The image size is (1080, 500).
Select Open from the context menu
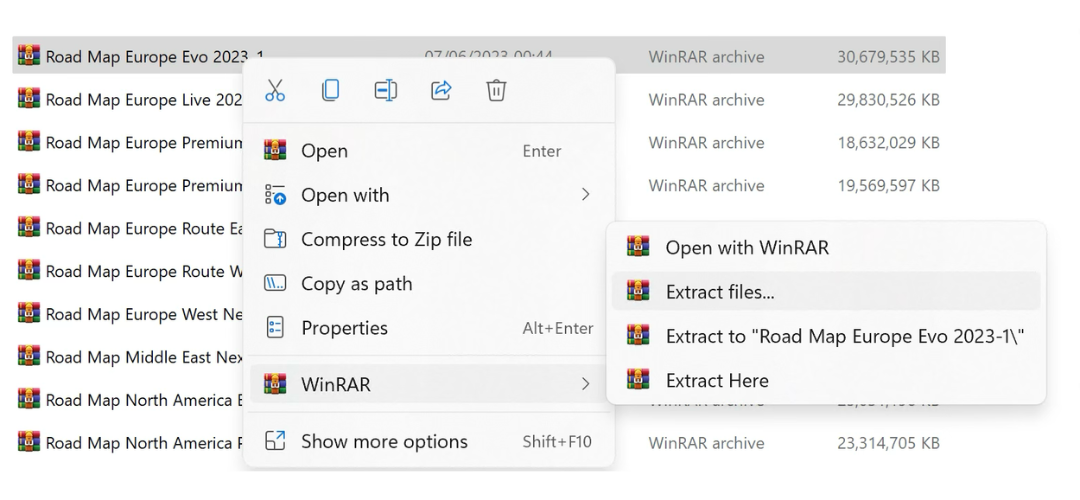click(325, 151)
